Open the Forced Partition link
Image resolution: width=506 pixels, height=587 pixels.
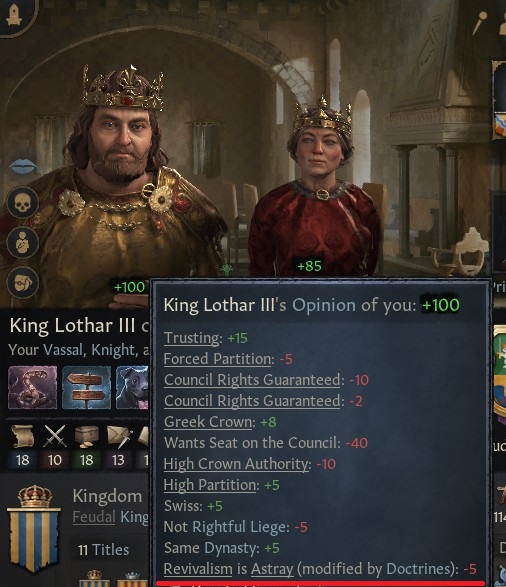point(218,359)
